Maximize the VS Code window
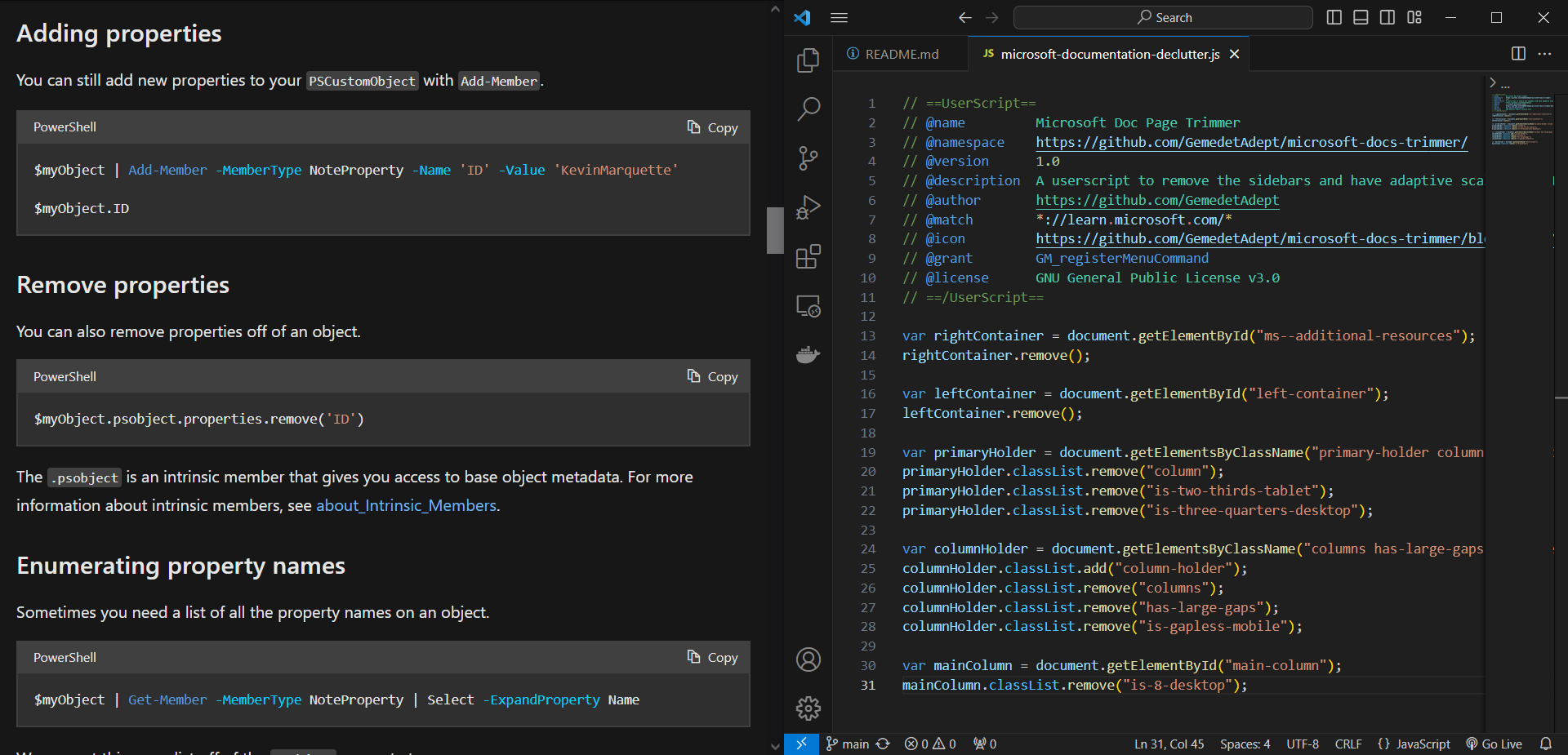This screenshot has height=755, width=1568. pyautogui.click(x=1496, y=17)
